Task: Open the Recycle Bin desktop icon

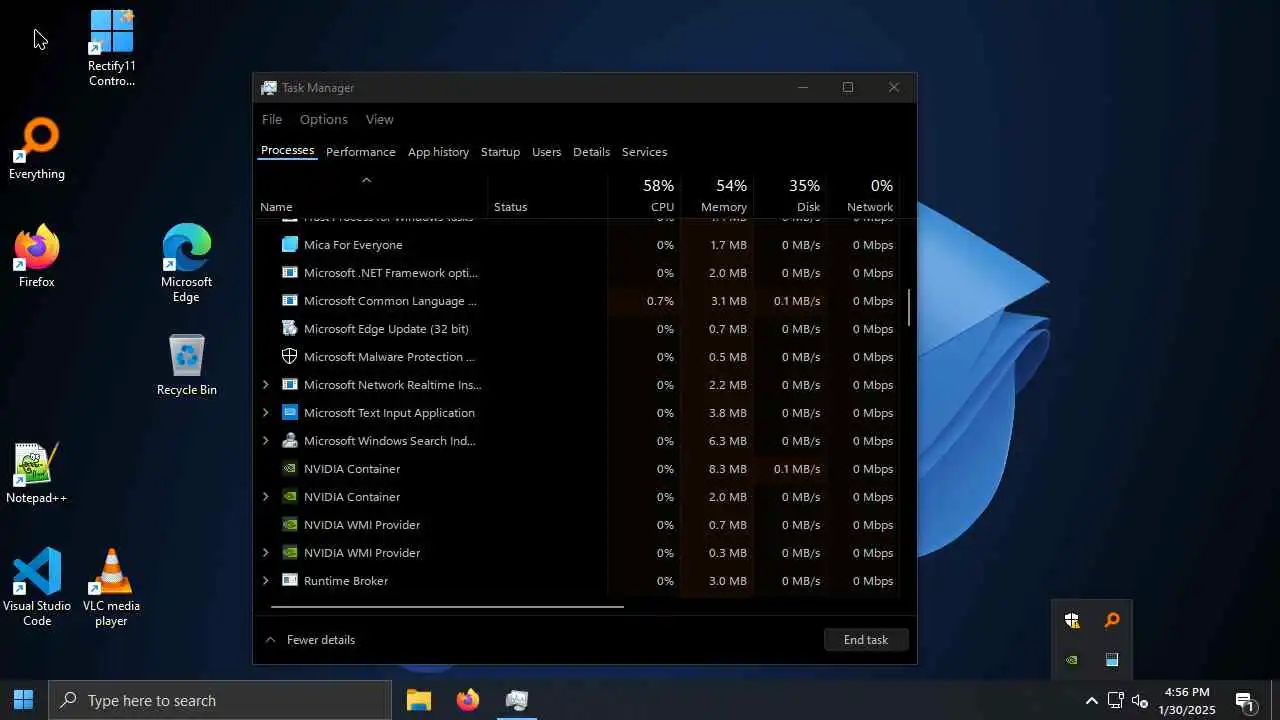Action: pos(186,364)
